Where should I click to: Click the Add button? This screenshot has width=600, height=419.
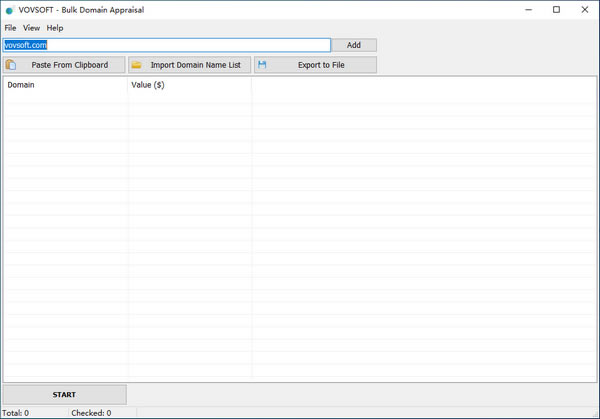tap(354, 45)
